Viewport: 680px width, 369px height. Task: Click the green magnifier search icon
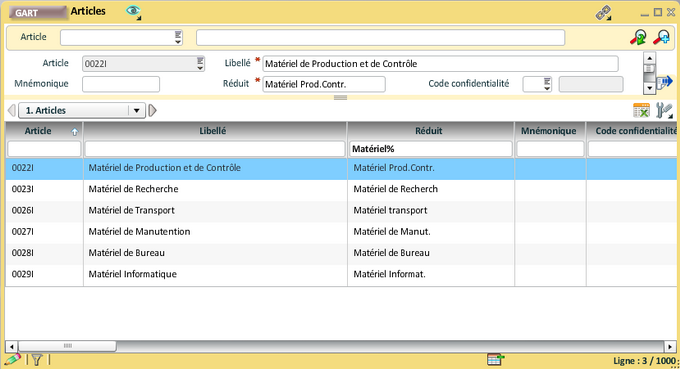pyautogui.click(x=638, y=37)
